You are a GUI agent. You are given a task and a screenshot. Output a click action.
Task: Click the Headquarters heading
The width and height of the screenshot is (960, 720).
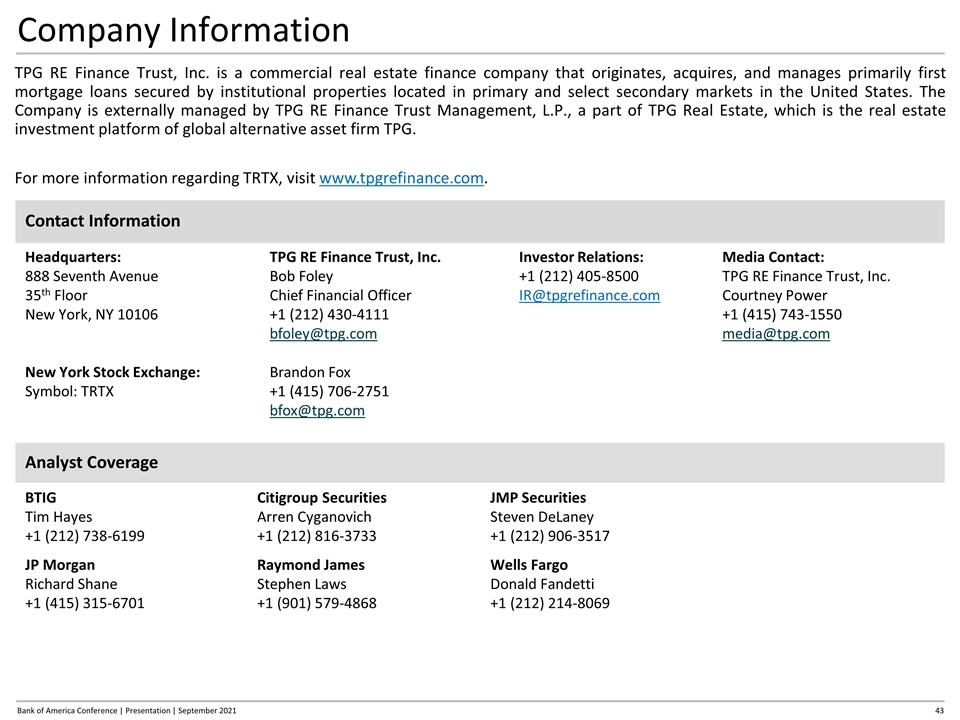pyautogui.click(x=73, y=257)
